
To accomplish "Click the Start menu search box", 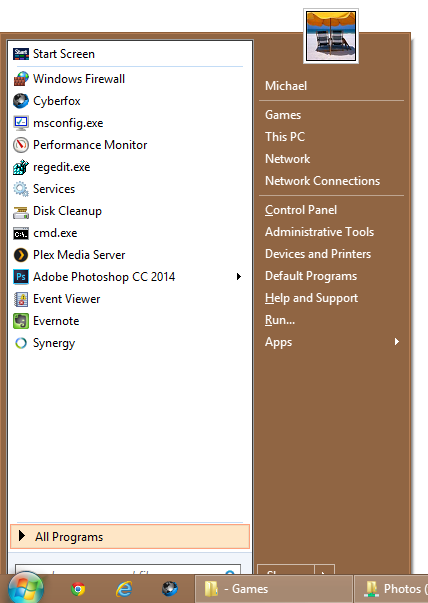I will pyautogui.click(x=128, y=570).
